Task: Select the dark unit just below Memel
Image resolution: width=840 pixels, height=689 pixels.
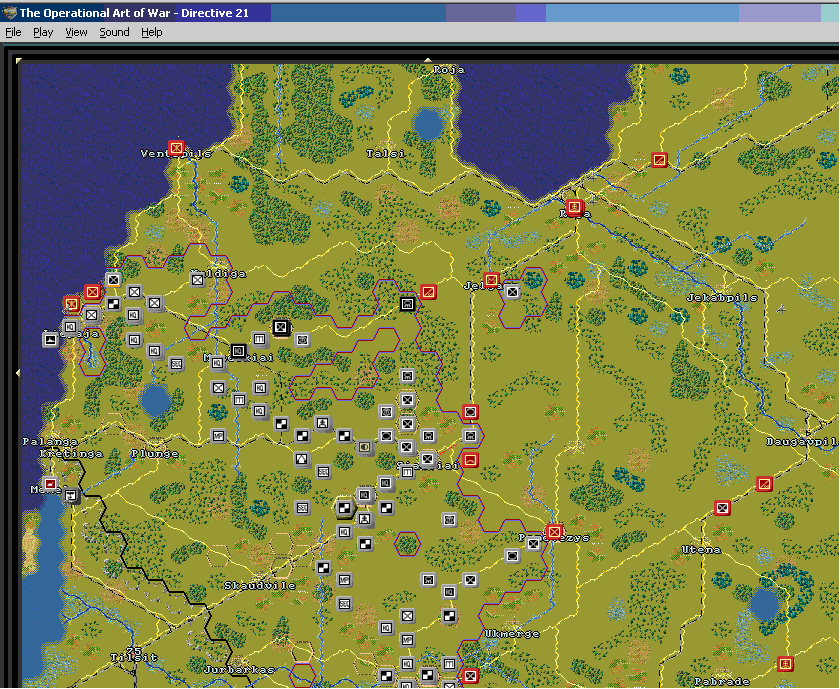Action: tap(71, 496)
